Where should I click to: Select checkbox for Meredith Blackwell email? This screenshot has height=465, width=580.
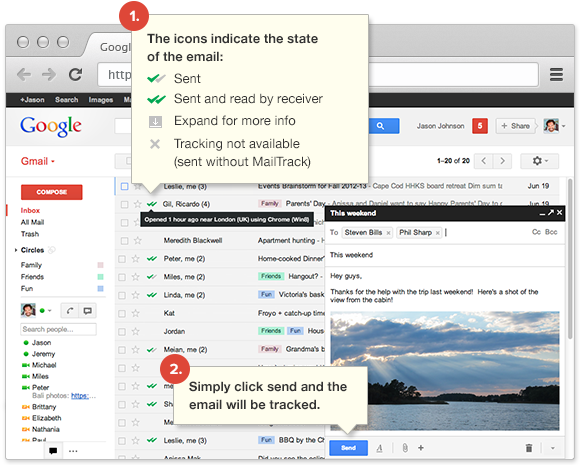click(125, 241)
